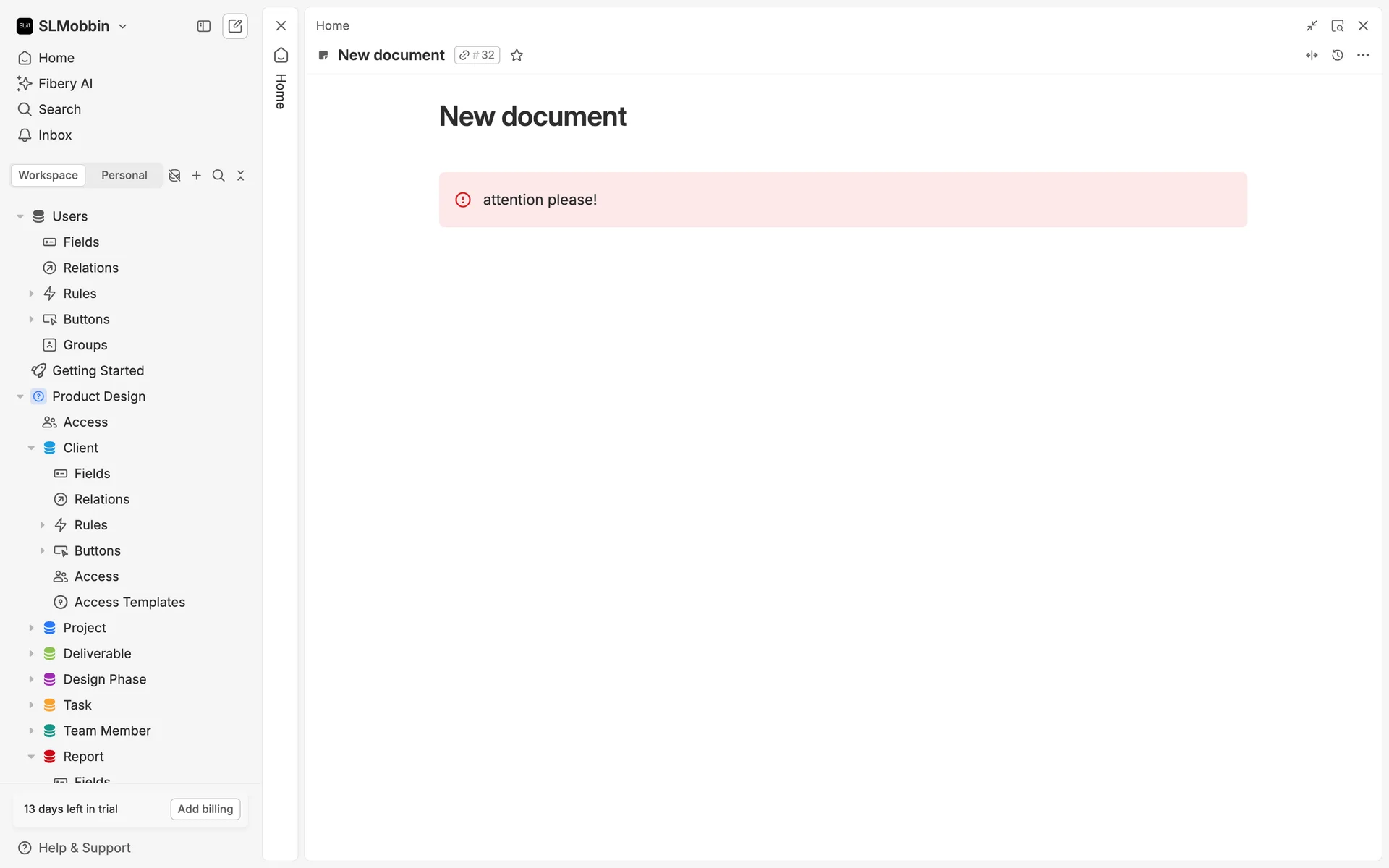This screenshot has height=868, width=1389.
Task: Toggle the document full width icon
Action: tap(1312, 55)
